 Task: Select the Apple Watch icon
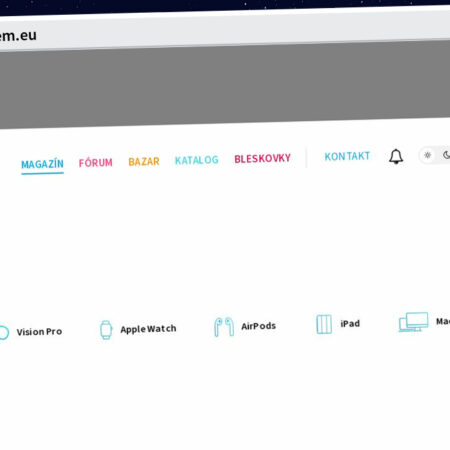coord(106,330)
